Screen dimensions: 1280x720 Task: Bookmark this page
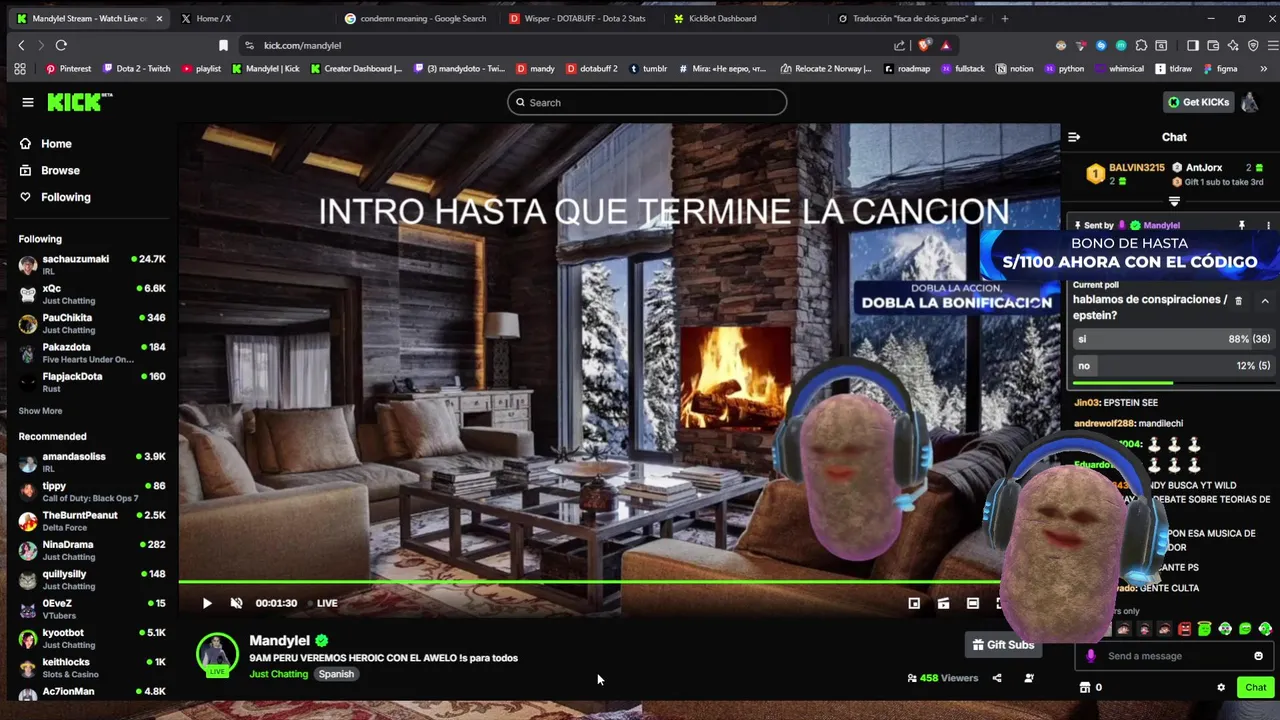tap(223, 45)
